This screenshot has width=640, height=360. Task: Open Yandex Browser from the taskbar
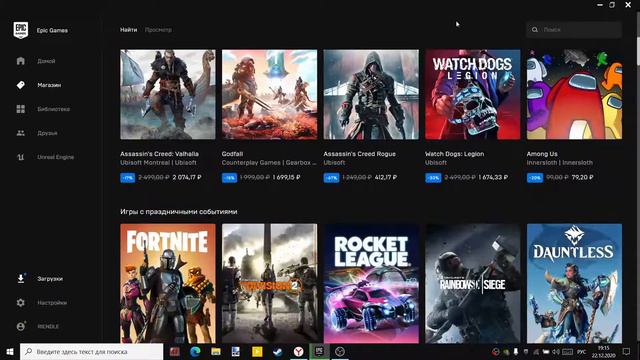(299, 351)
